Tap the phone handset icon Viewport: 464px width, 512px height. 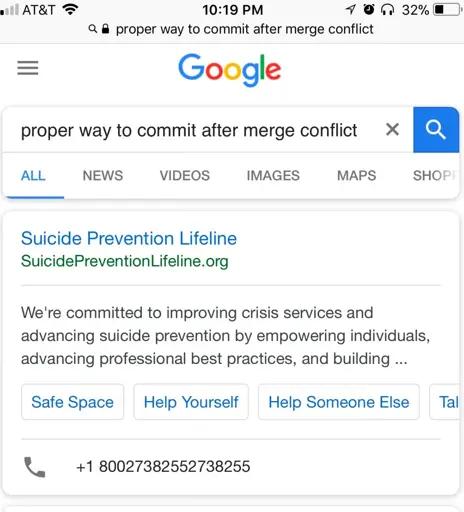(x=35, y=467)
